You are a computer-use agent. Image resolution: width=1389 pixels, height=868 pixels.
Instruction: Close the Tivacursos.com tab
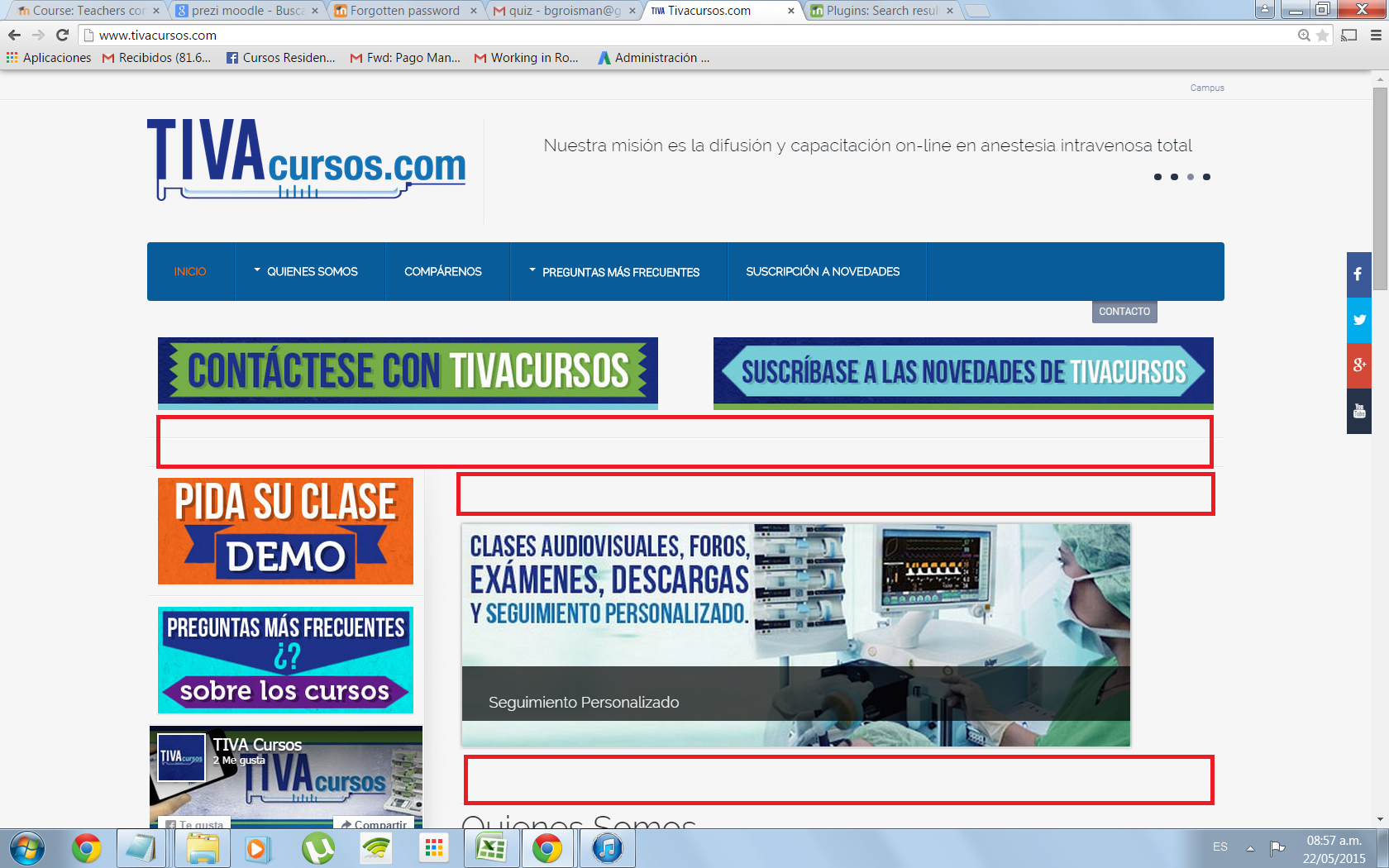pyautogui.click(x=791, y=11)
